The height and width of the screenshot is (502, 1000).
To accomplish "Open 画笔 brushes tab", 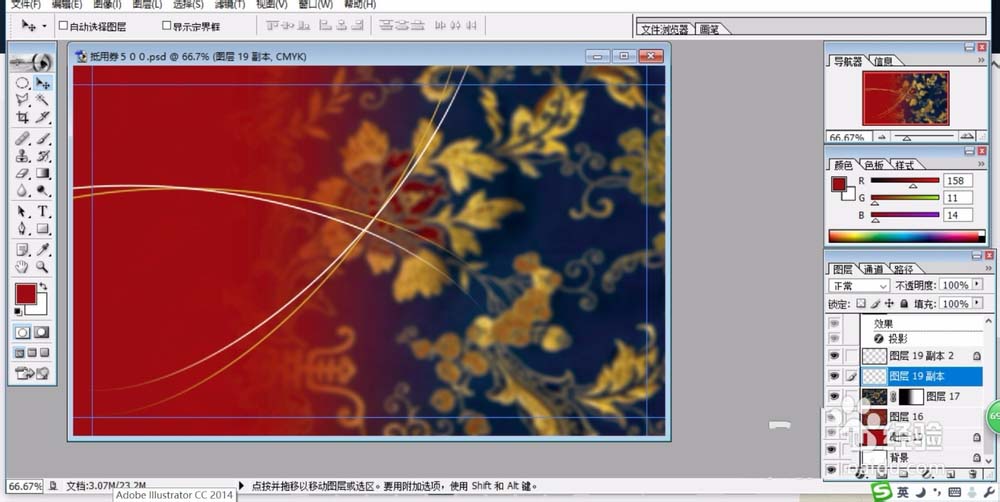I will pos(709,29).
